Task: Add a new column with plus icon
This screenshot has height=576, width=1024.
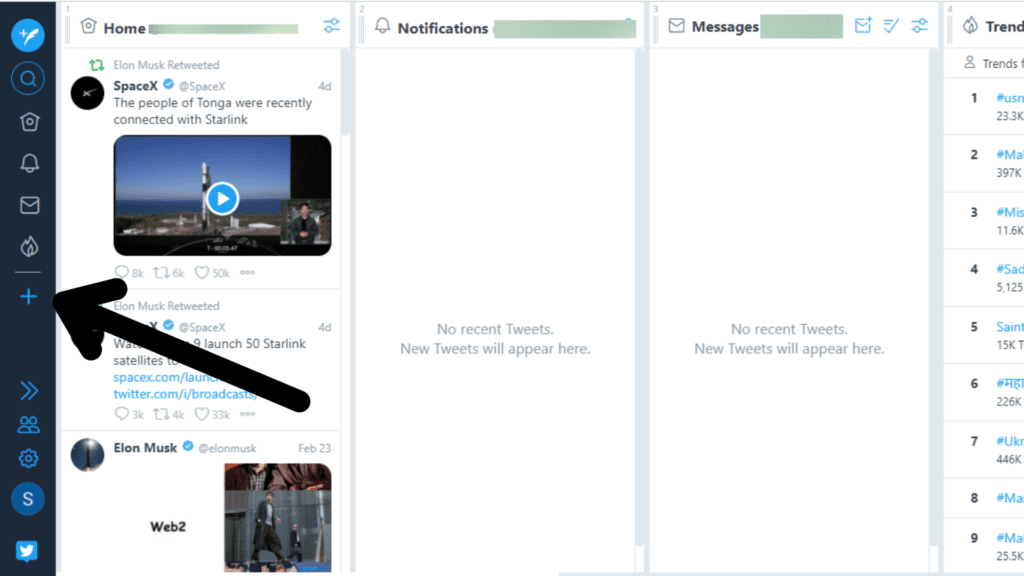Action: pos(28,296)
